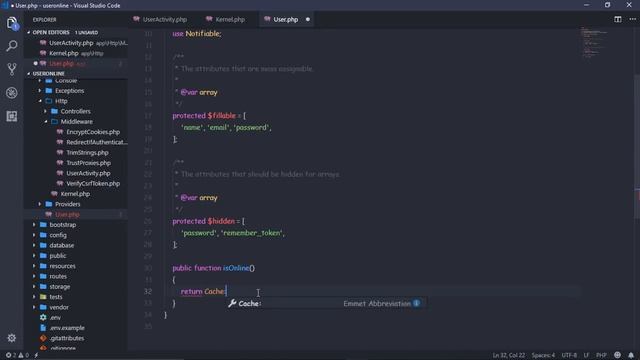The width and height of the screenshot is (640, 360).
Task: Click the Ln 32, Col 22 status item
Action: point(509,355)
